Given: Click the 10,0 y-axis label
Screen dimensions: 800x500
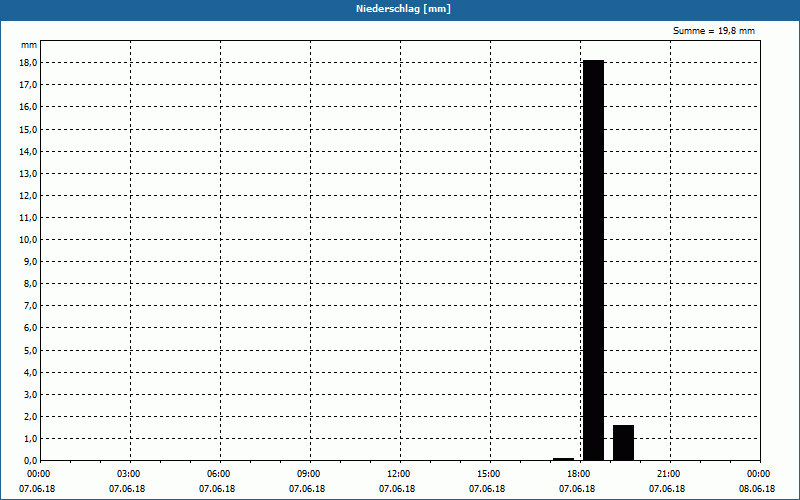Looking at the screenshot, I should click(x=29, y=239).
